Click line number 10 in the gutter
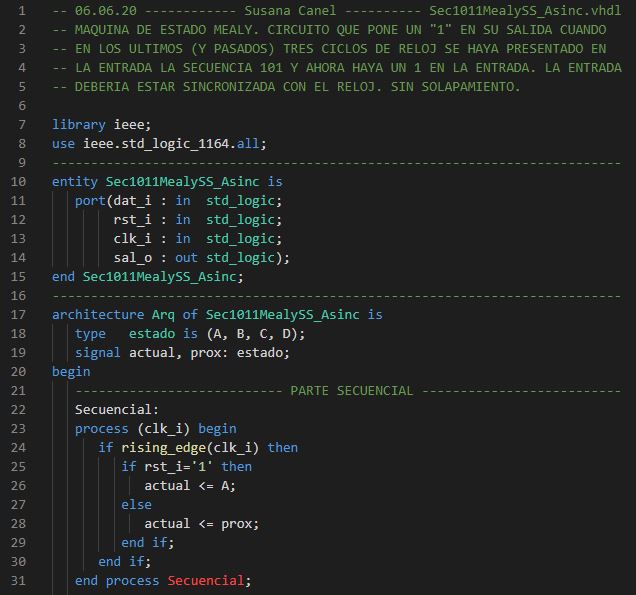Screen dimensions: 636x595 pos(18,182)
